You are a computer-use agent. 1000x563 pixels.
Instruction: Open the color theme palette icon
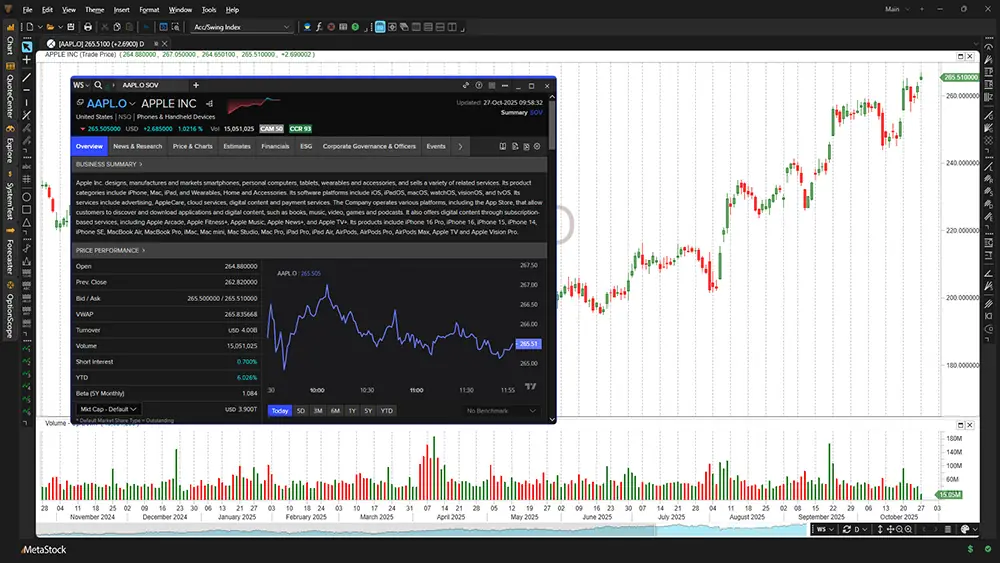tap(964, 528)
